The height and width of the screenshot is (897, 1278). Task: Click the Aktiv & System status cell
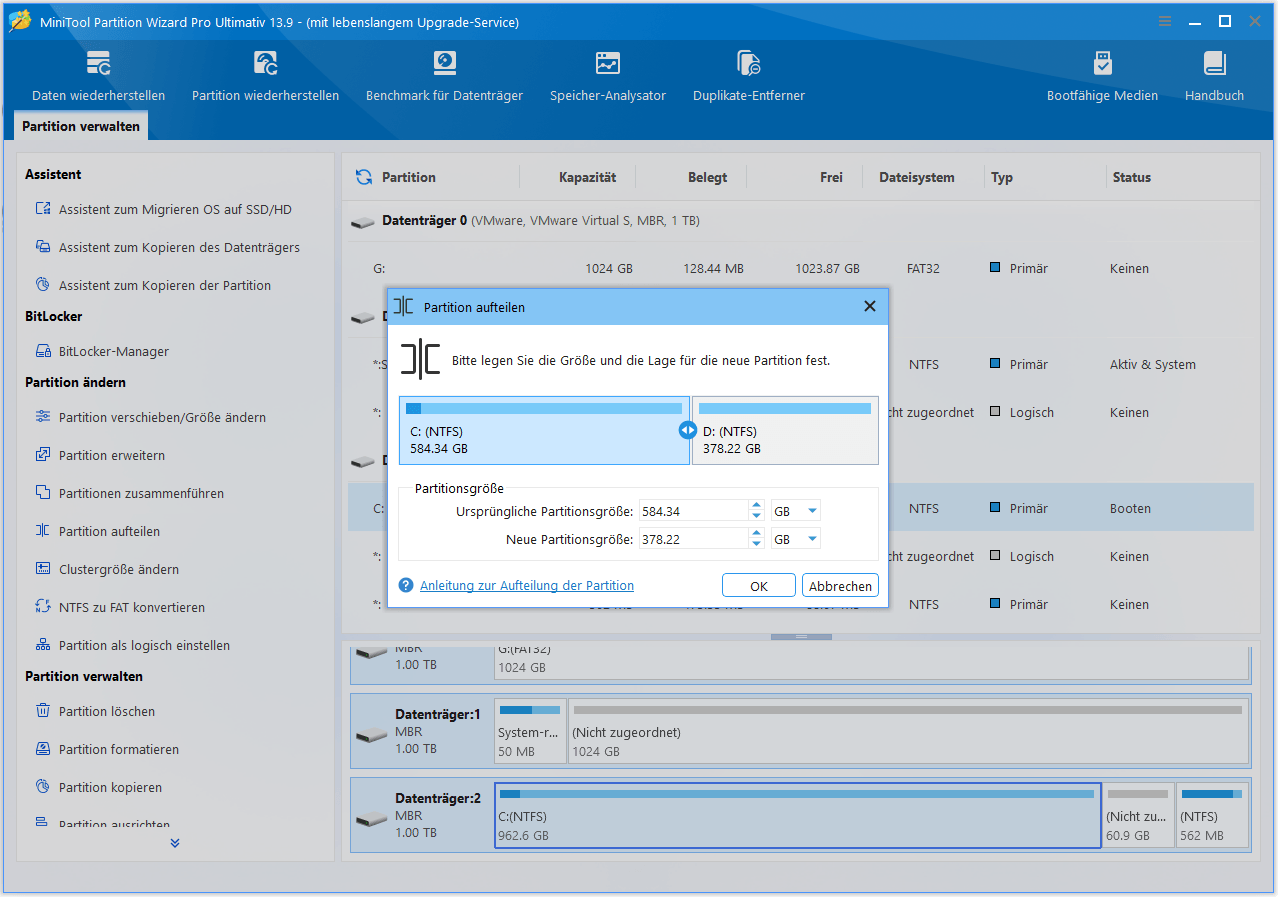pos(1152,364)
